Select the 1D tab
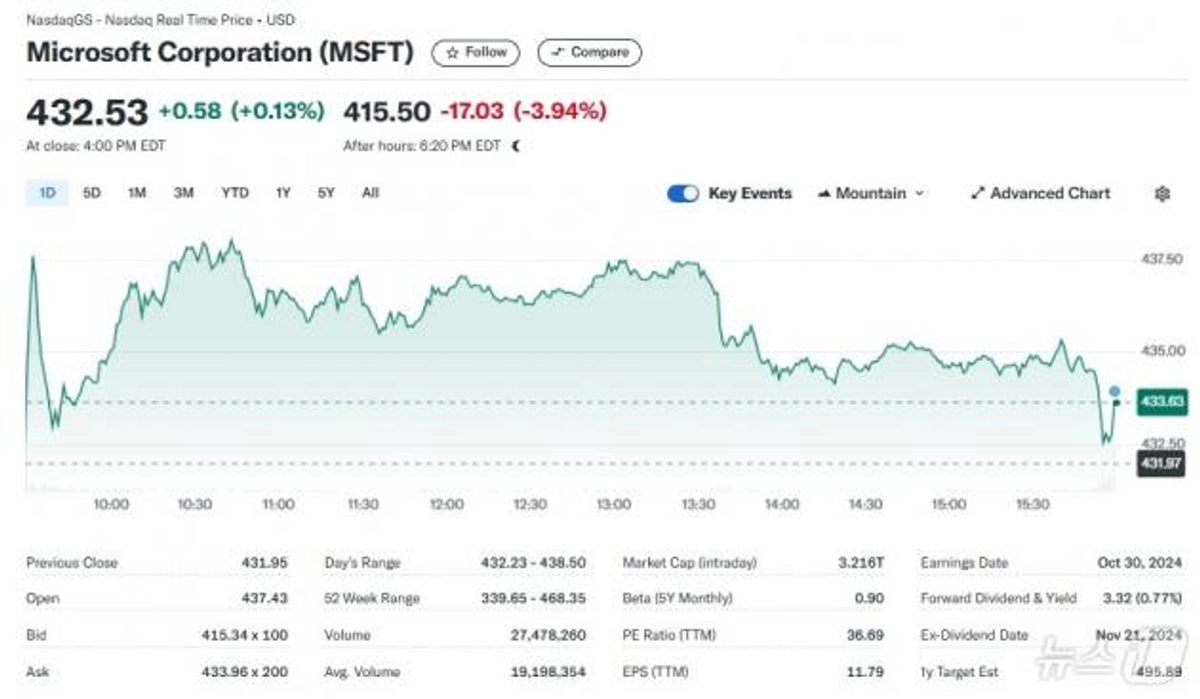 tap(46, 192)
